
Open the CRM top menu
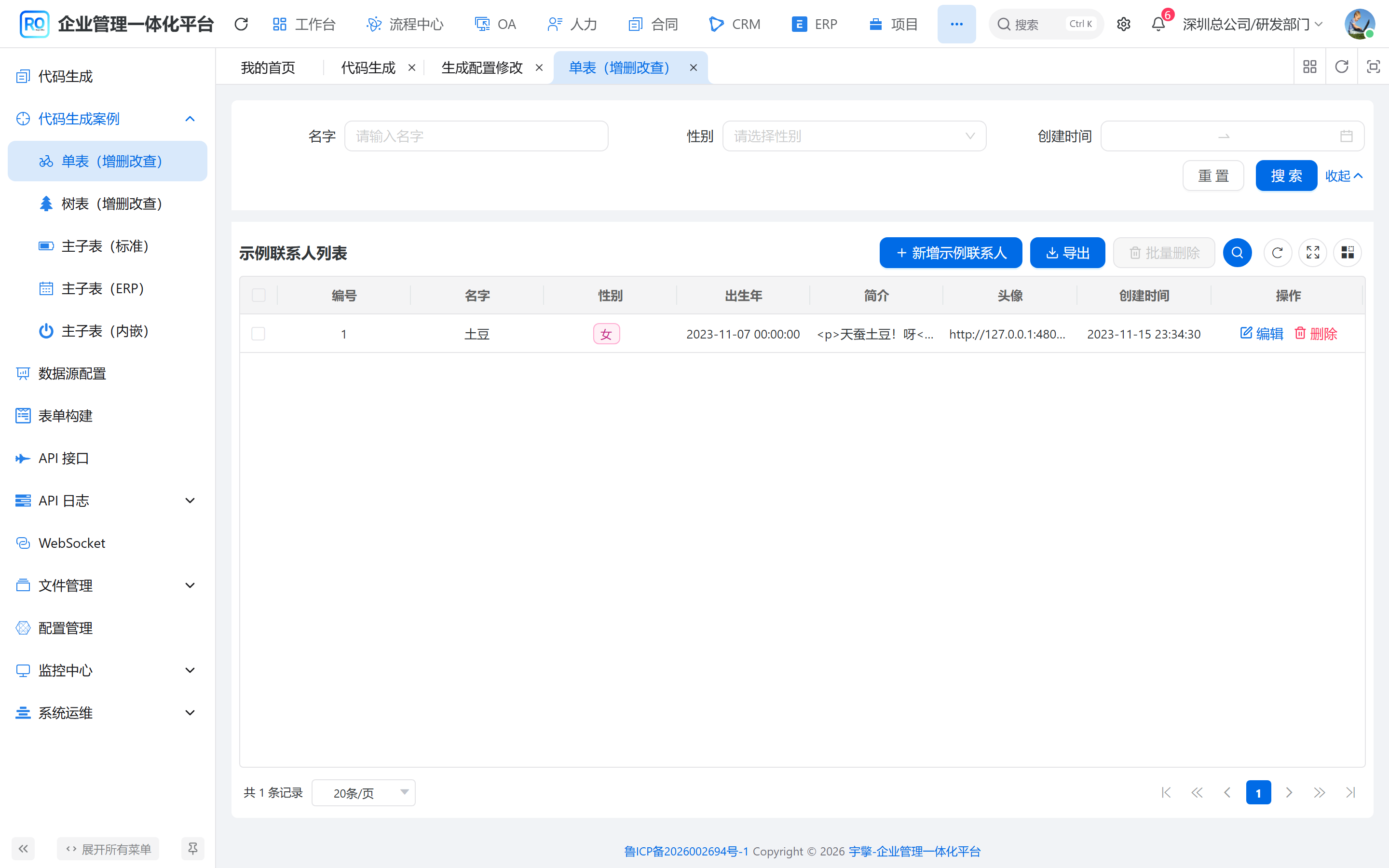click(x=735, y=24)
